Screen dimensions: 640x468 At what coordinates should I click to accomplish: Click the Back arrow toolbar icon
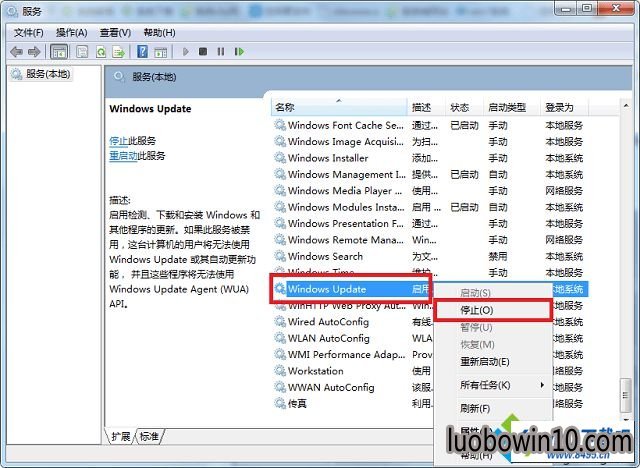click(16, 52)
